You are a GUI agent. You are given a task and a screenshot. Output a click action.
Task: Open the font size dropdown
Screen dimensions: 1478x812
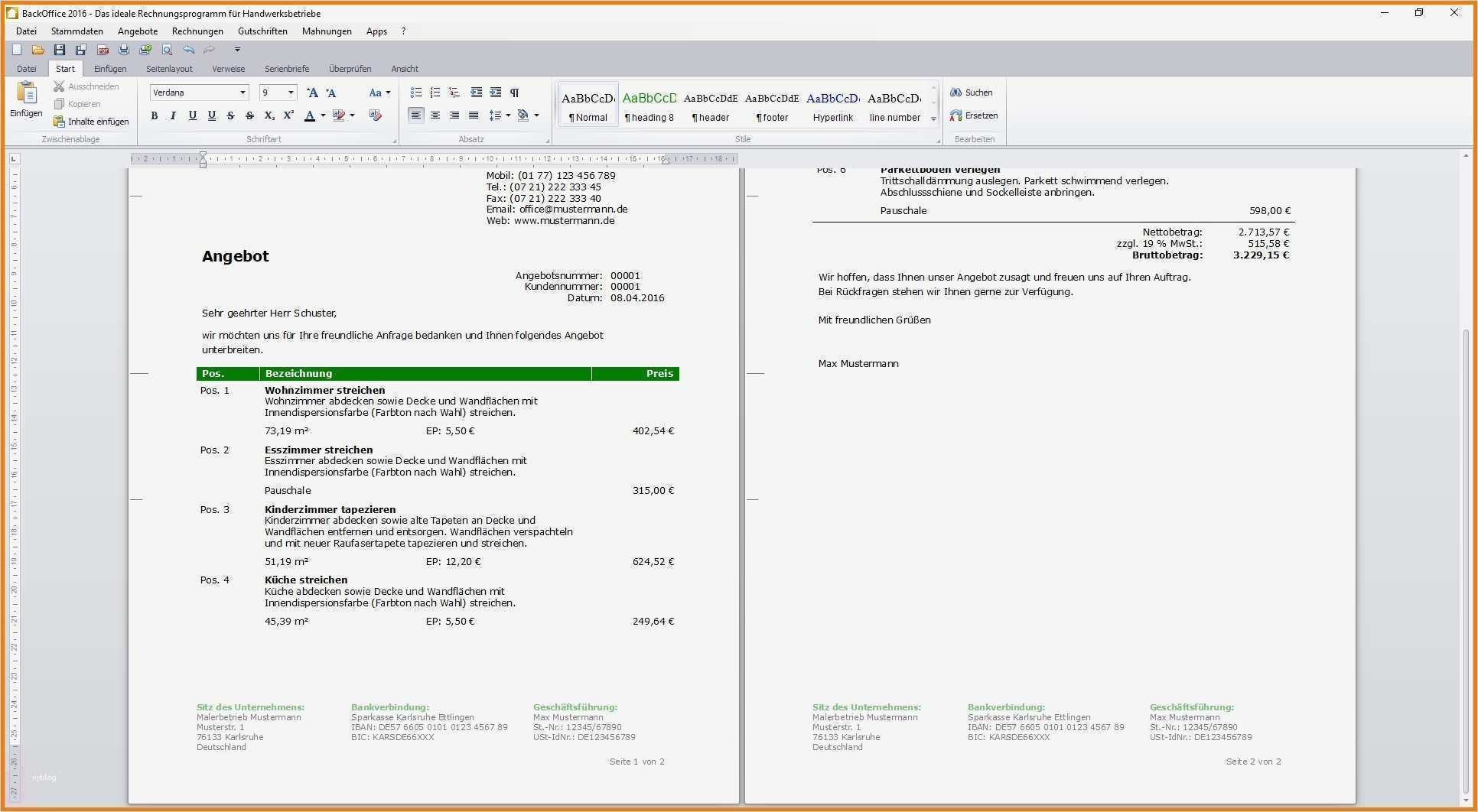pyautogui.click(x=291, y=93)
